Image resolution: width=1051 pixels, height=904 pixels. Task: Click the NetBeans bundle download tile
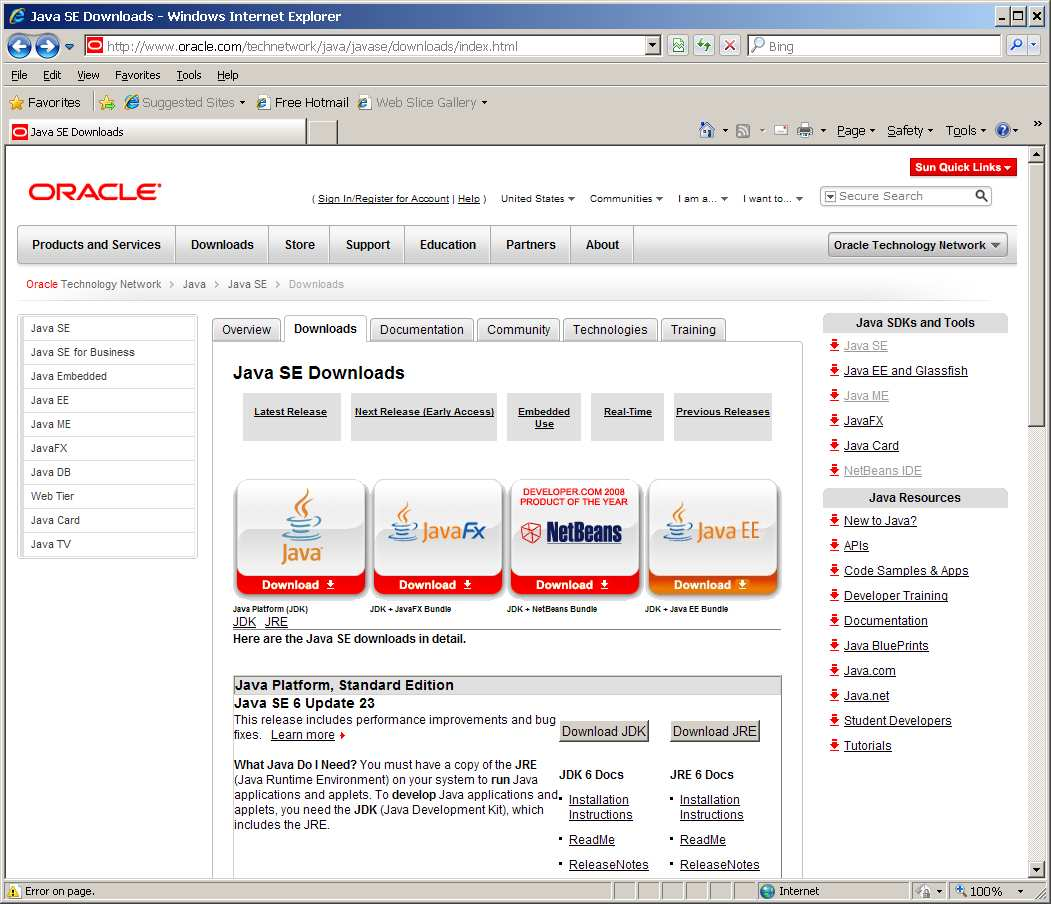tap(574, 538)
